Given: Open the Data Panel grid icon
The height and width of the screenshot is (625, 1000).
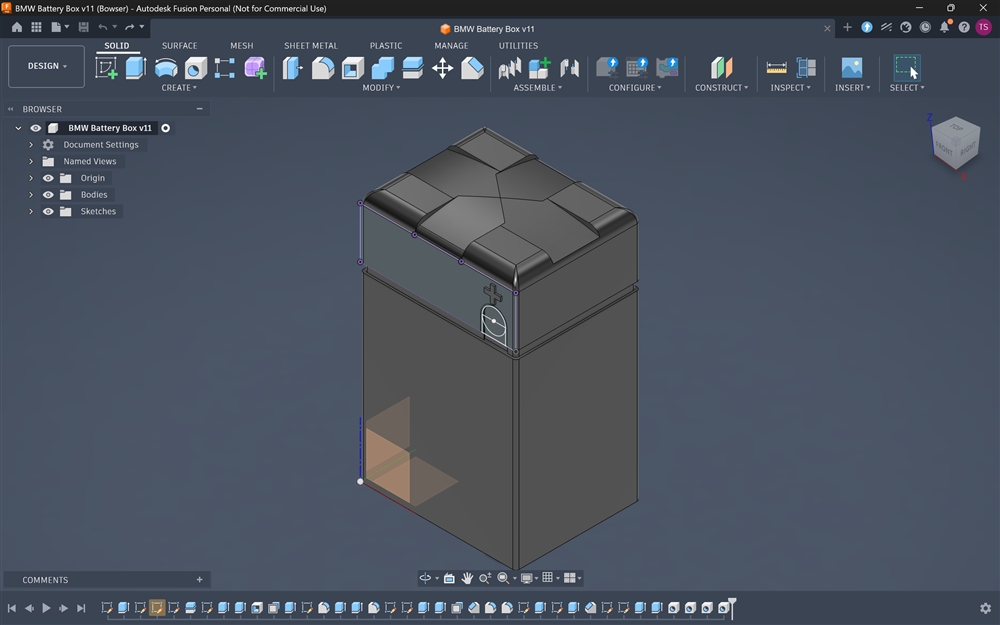Looking at the screenshot, I should [x=36, y=27].
